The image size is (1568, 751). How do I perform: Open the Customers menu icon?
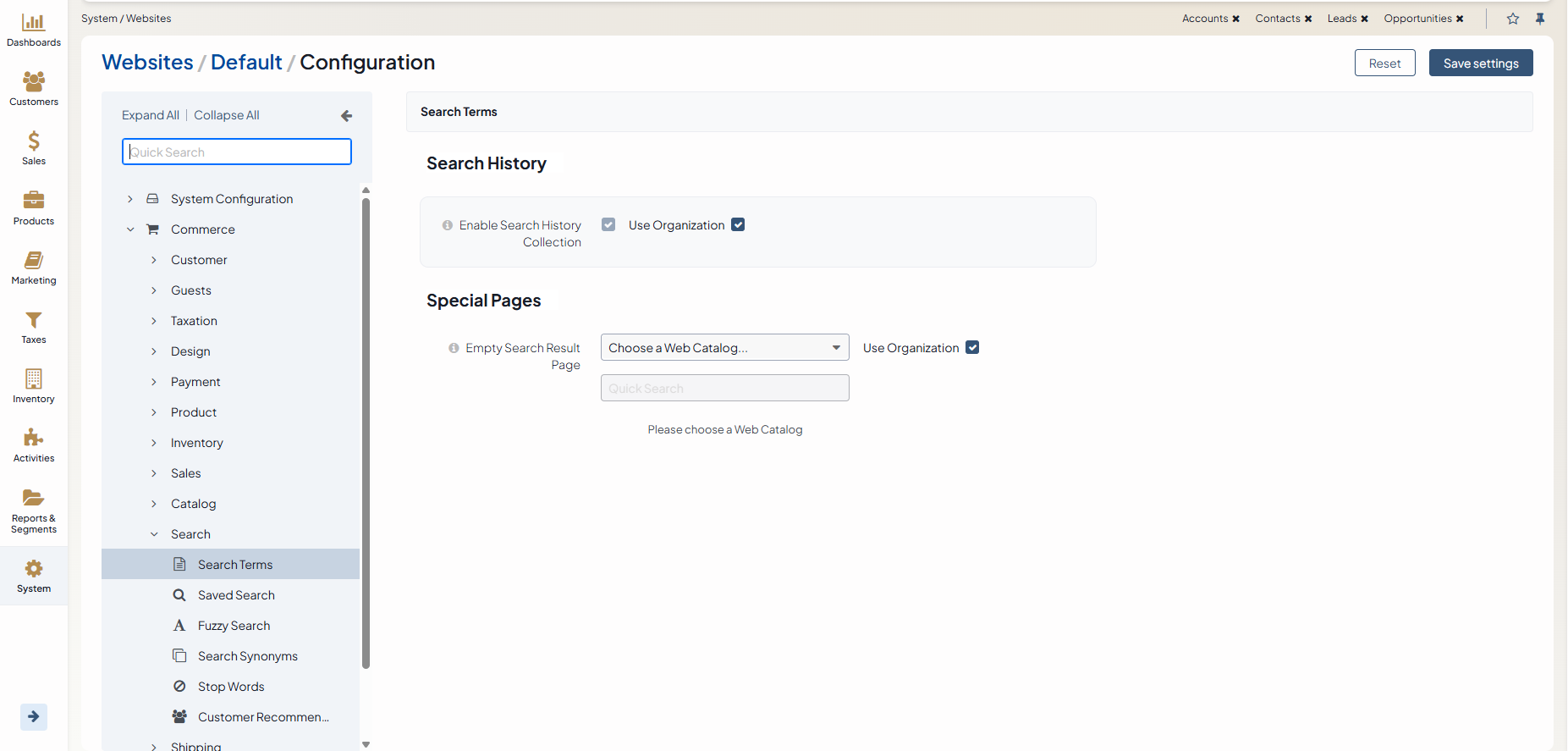pyautogui.click(x=34, y=89)
